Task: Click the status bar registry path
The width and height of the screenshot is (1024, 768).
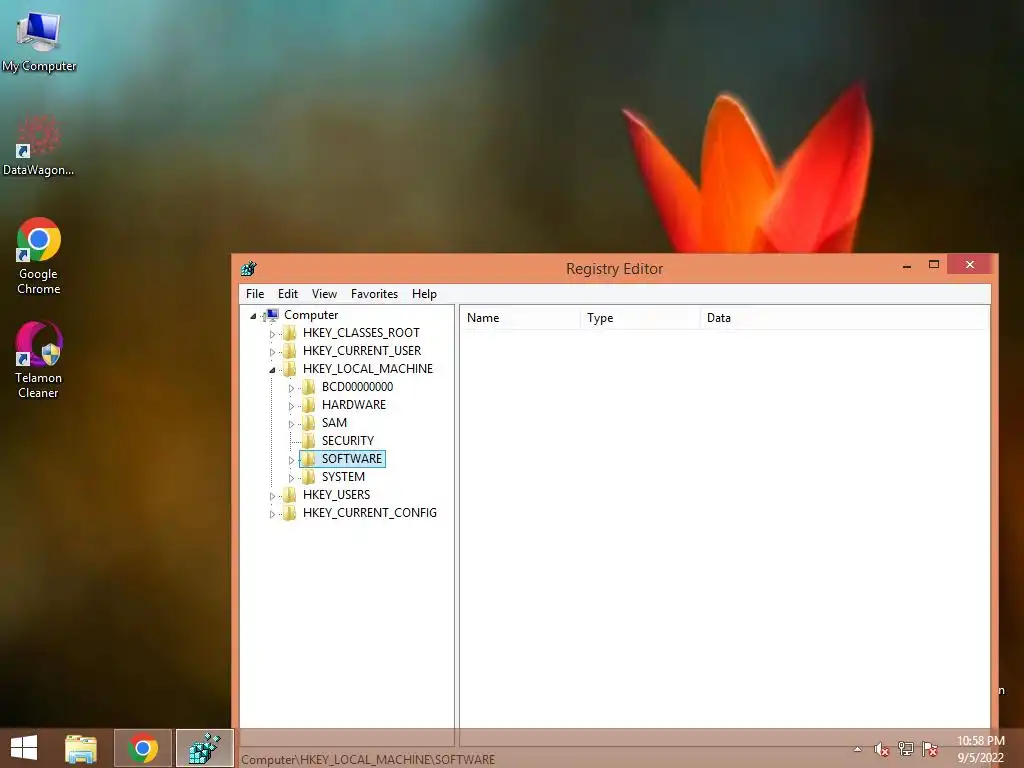Action: click(368, 760)
